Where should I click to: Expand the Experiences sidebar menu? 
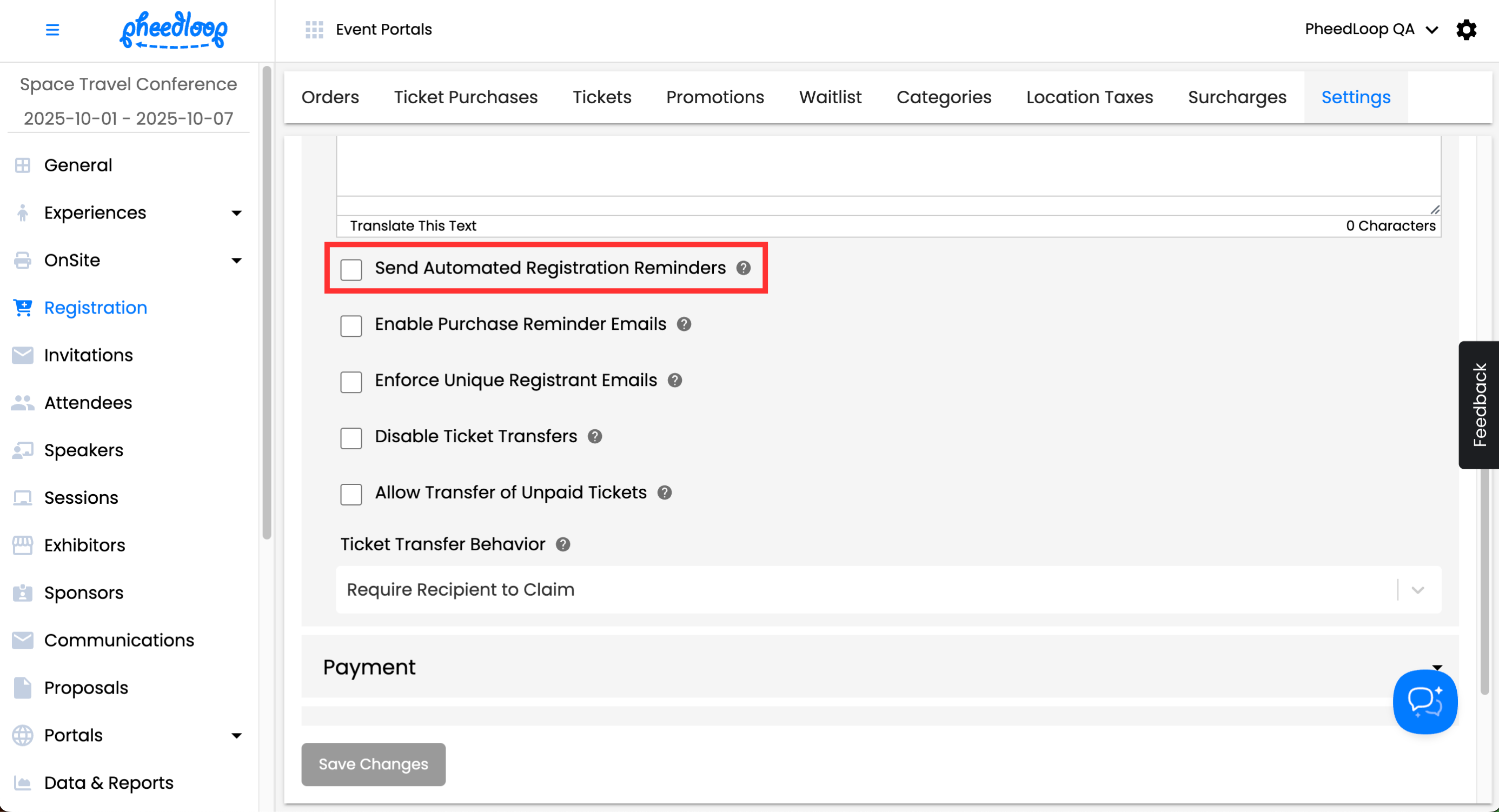tap(236, 213)
